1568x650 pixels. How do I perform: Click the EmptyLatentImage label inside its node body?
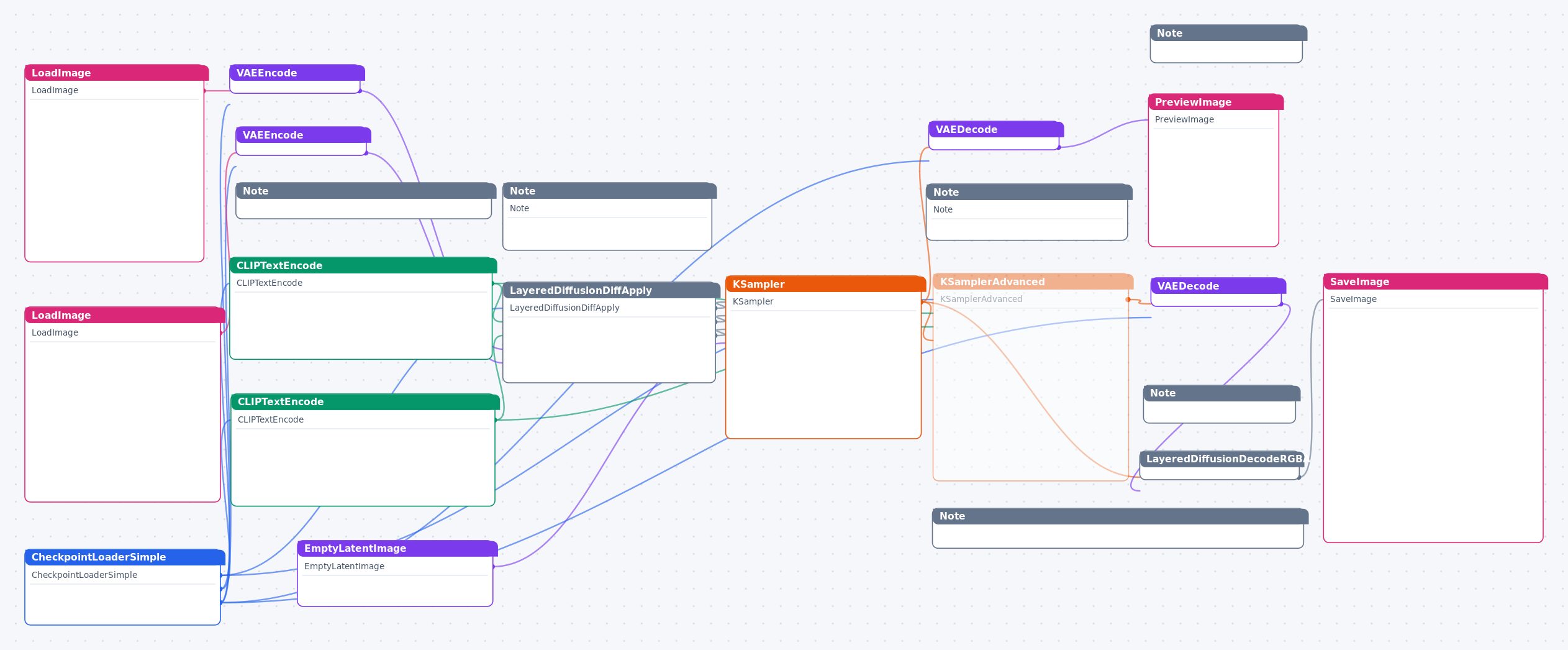point(344,566)
